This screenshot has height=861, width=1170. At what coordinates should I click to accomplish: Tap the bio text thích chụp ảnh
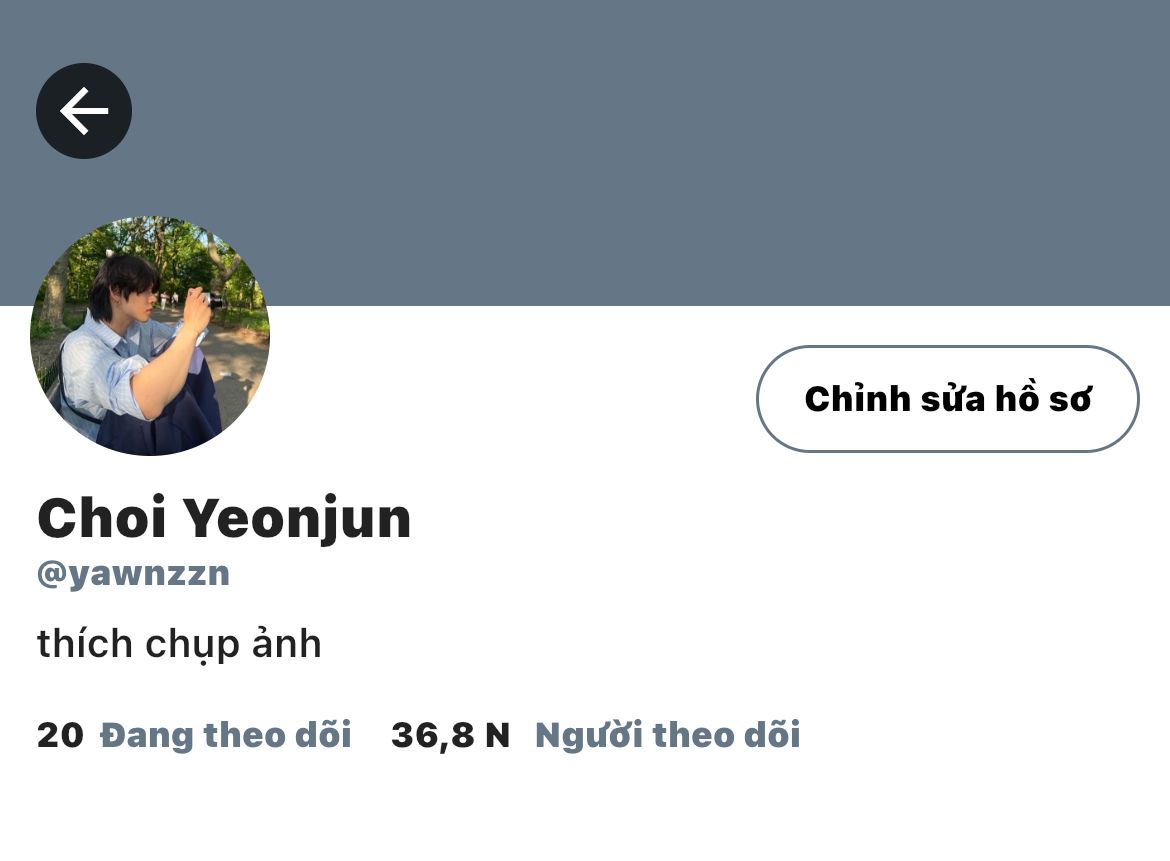[x=179, y=644]
